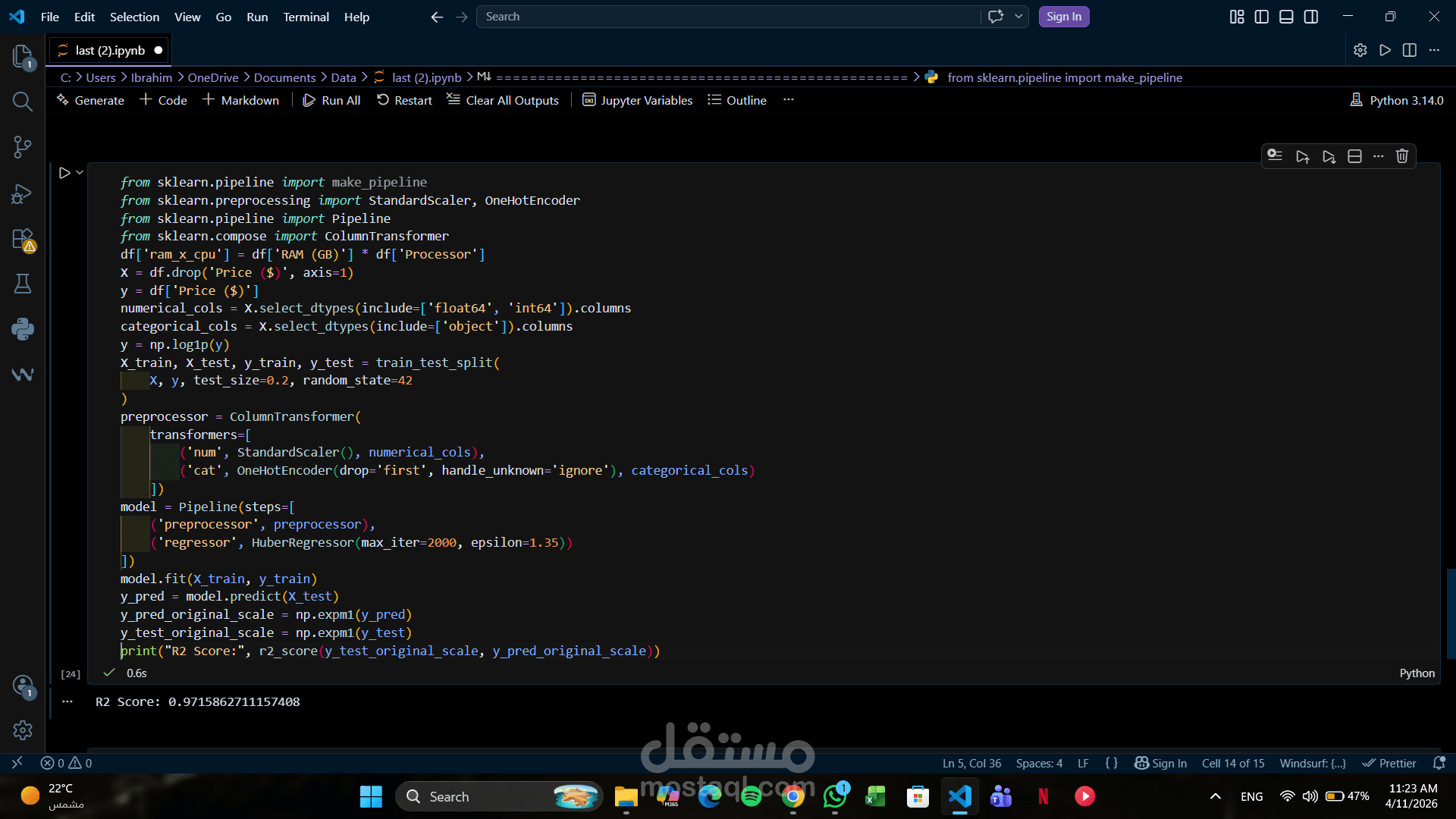Open the Terminal menu
This screenshot has width=1456, height=819.
(306, 17)
